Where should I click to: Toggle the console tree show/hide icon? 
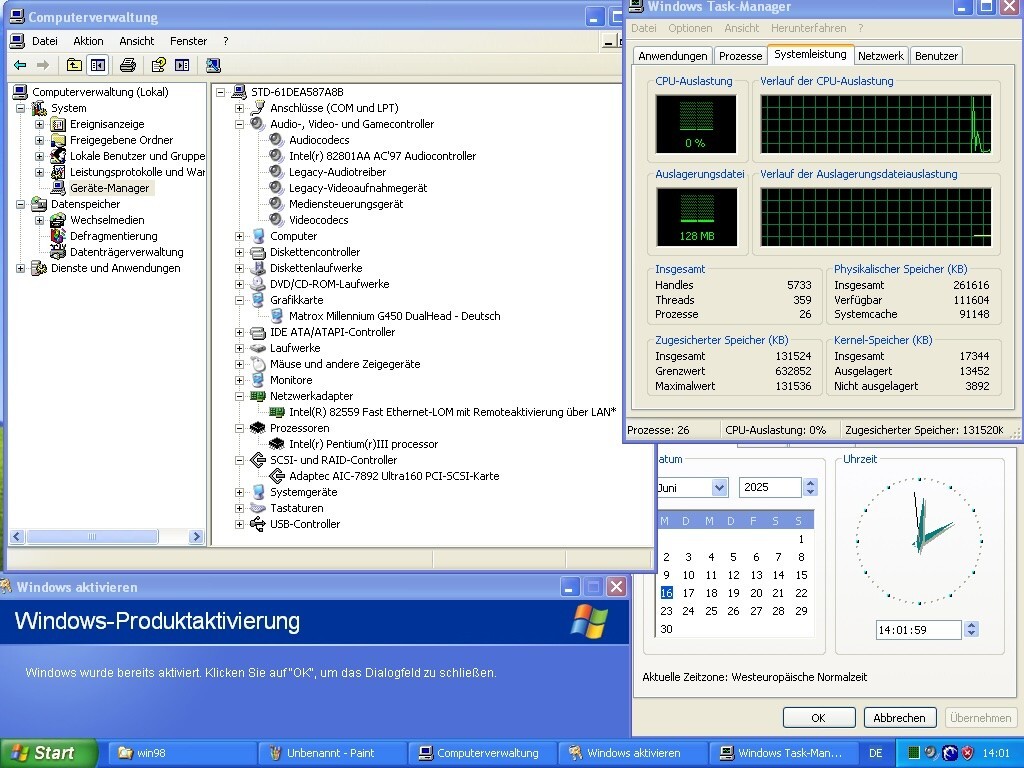coord(98,65)
